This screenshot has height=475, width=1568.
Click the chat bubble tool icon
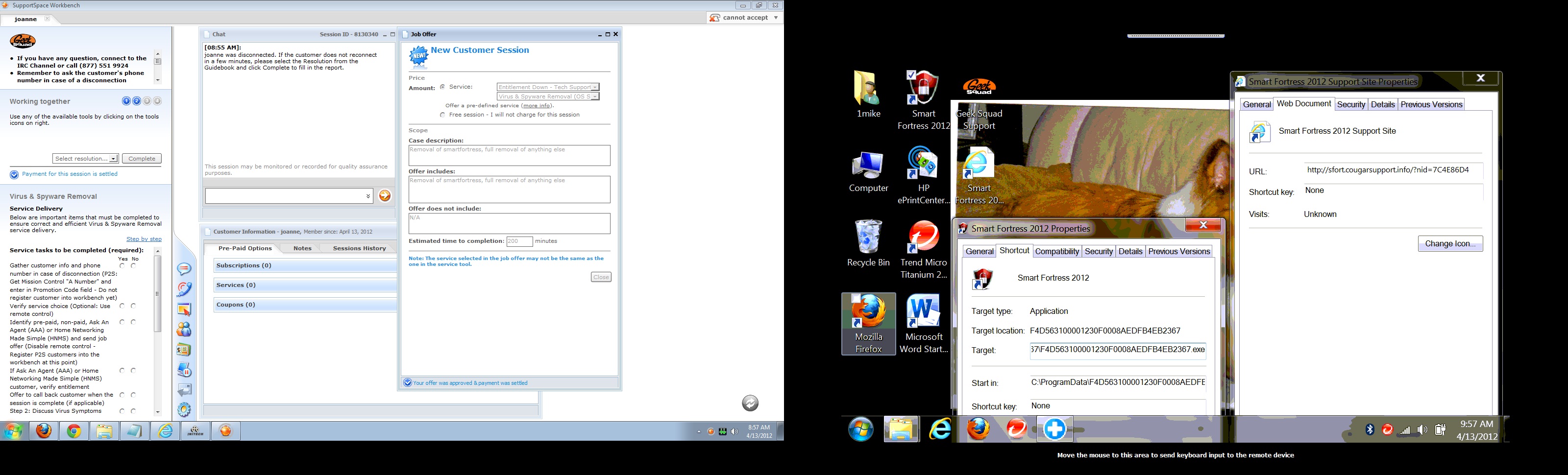[184, 269]
